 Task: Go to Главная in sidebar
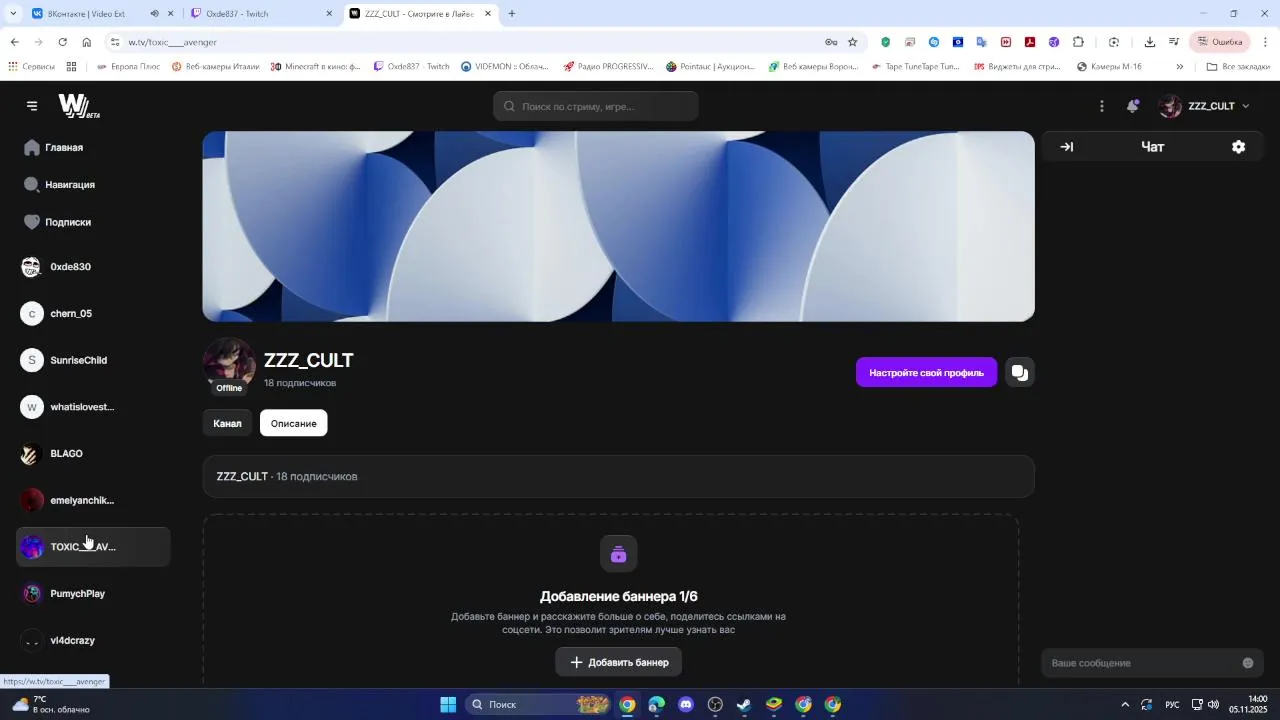(54, 148)
